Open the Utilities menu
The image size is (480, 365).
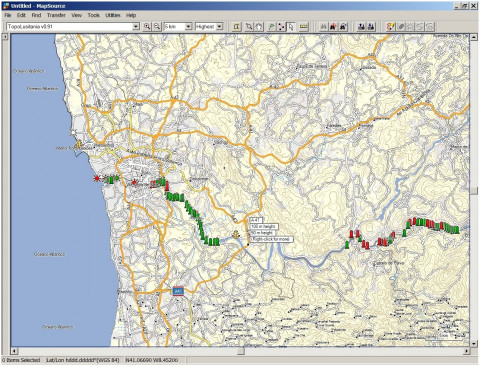pyautogui.click(x=113, y=15)
